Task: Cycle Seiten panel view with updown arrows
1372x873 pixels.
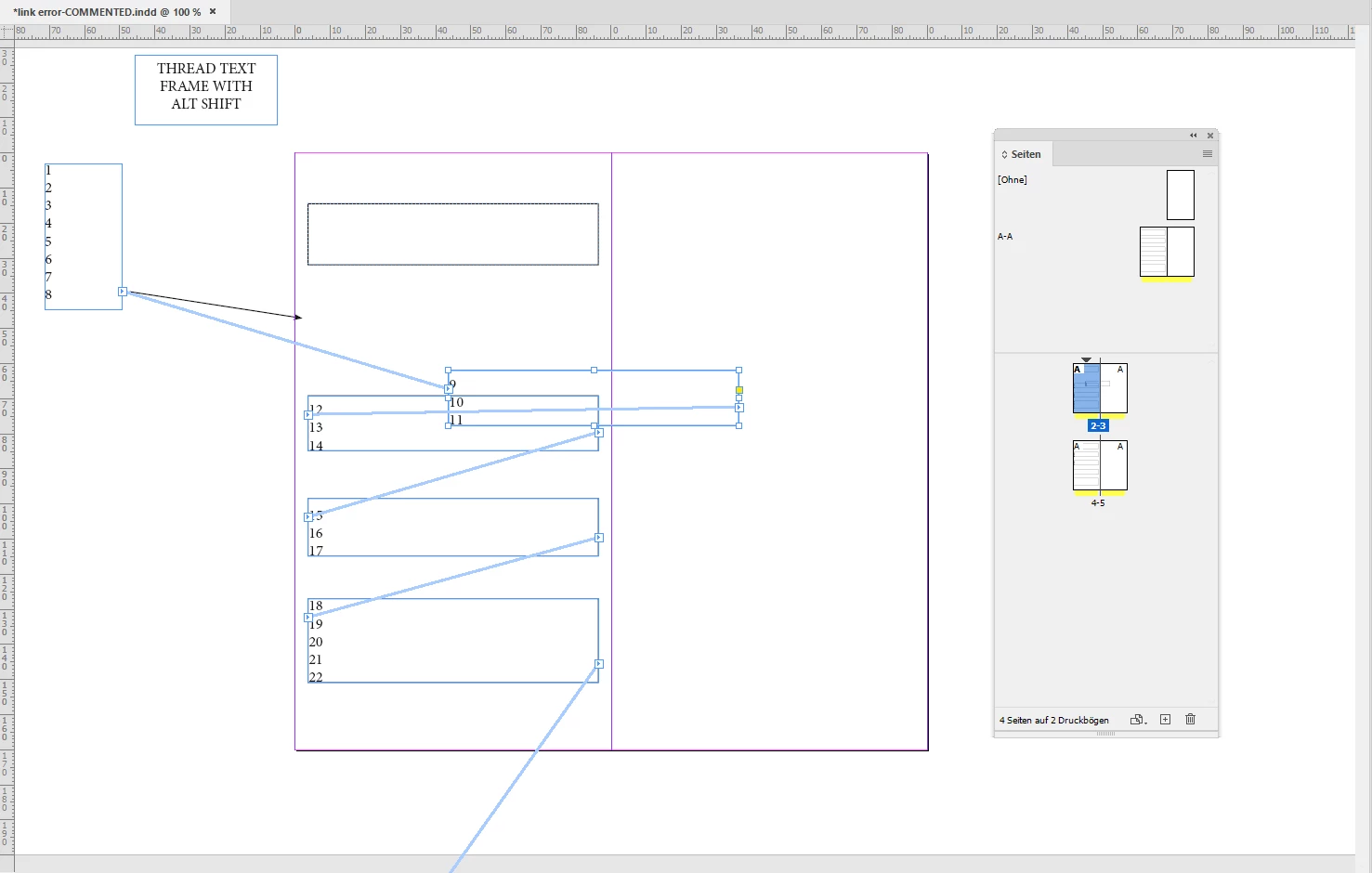Action: (x=1004, y=154)
